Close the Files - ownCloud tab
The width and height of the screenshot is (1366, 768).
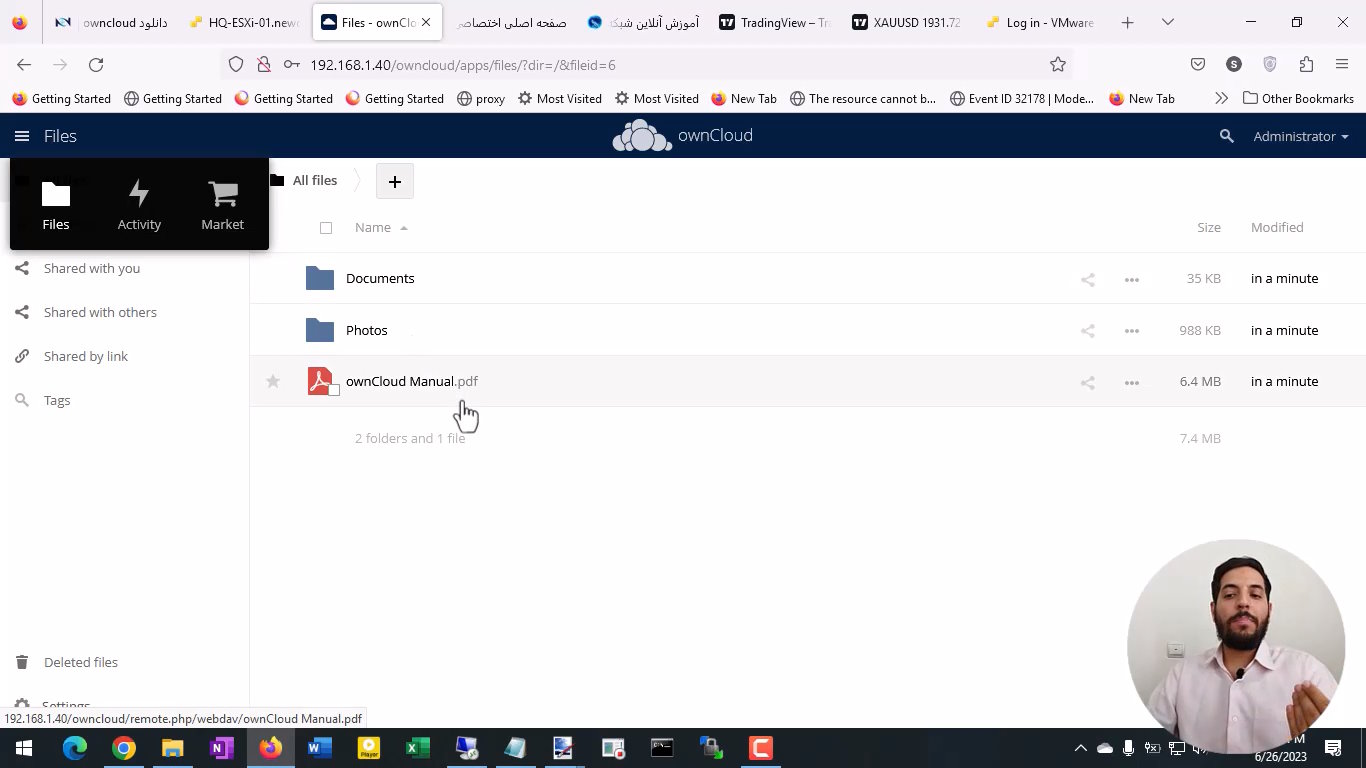click(426, 22)
